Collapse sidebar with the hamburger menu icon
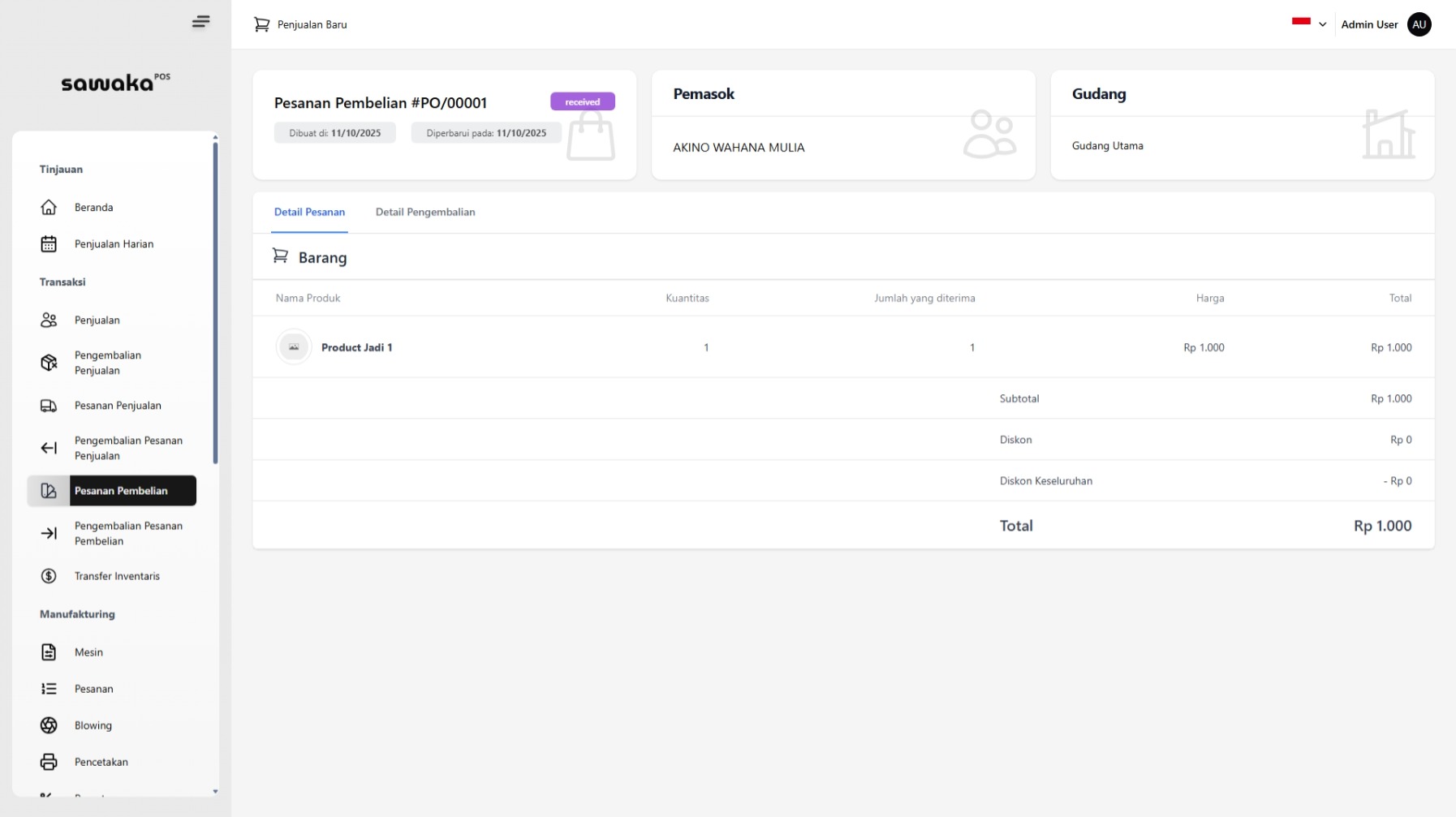 (200, 22)
